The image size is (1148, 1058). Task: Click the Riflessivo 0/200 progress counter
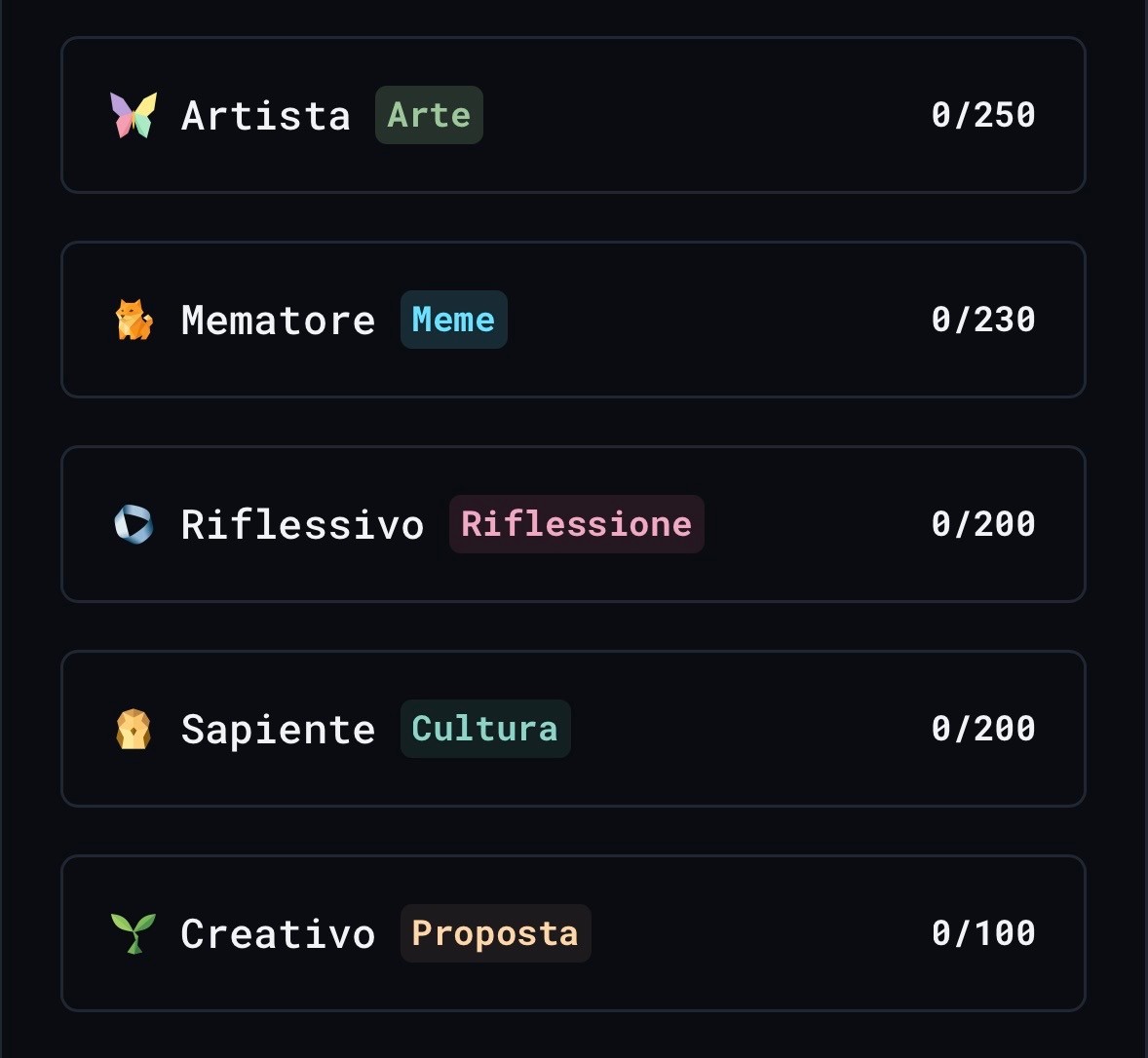tap(983, 524)
